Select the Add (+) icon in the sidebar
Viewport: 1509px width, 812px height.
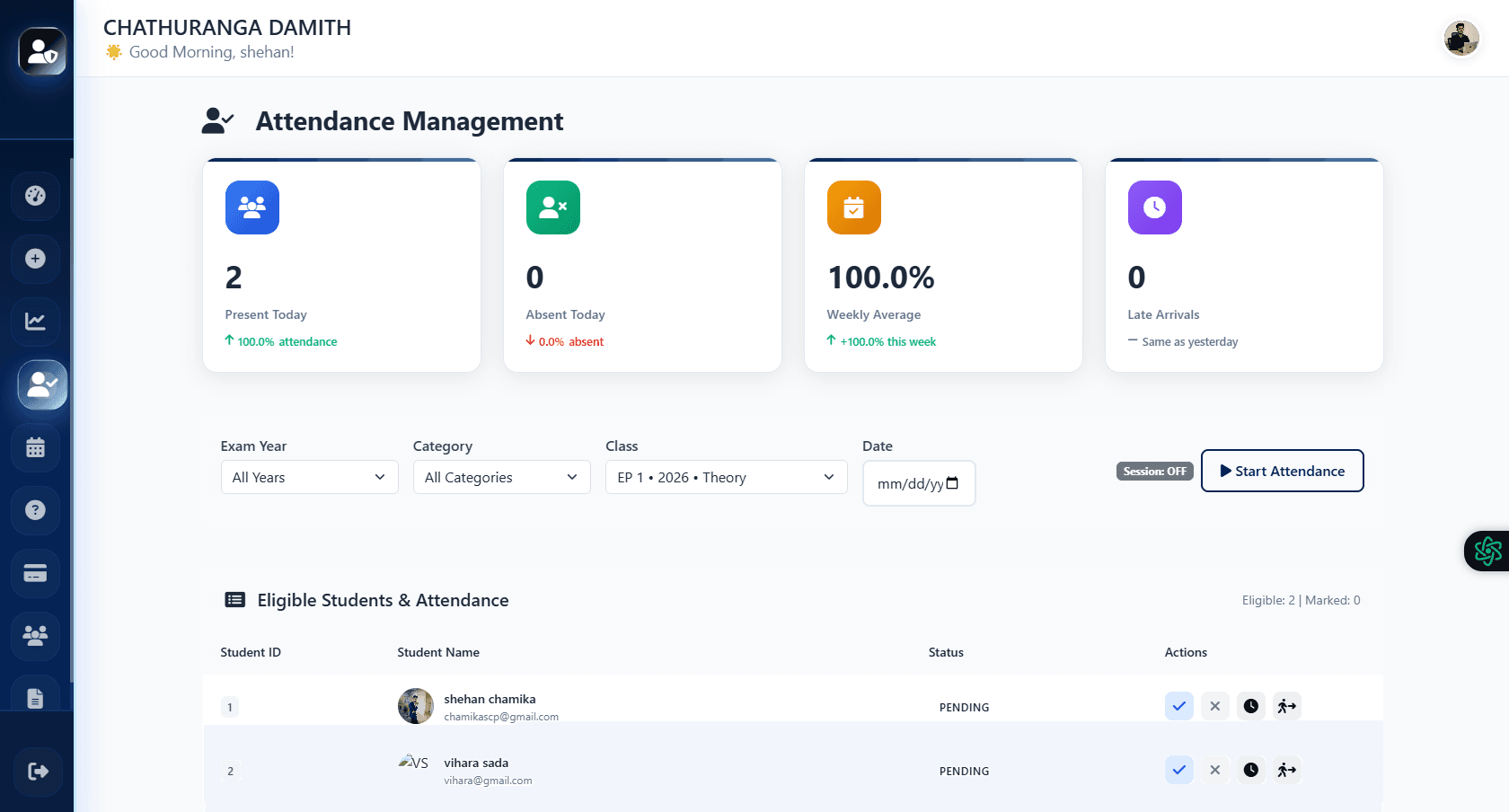click(35, 259)
